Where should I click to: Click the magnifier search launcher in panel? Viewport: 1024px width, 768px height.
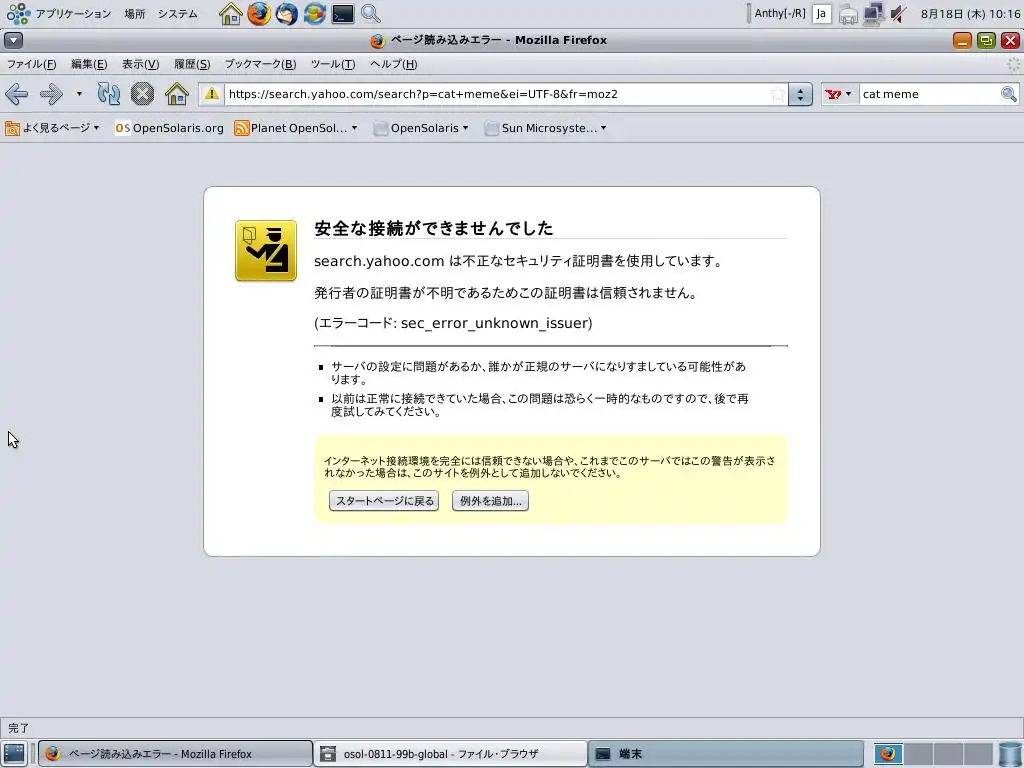(371, 14)
